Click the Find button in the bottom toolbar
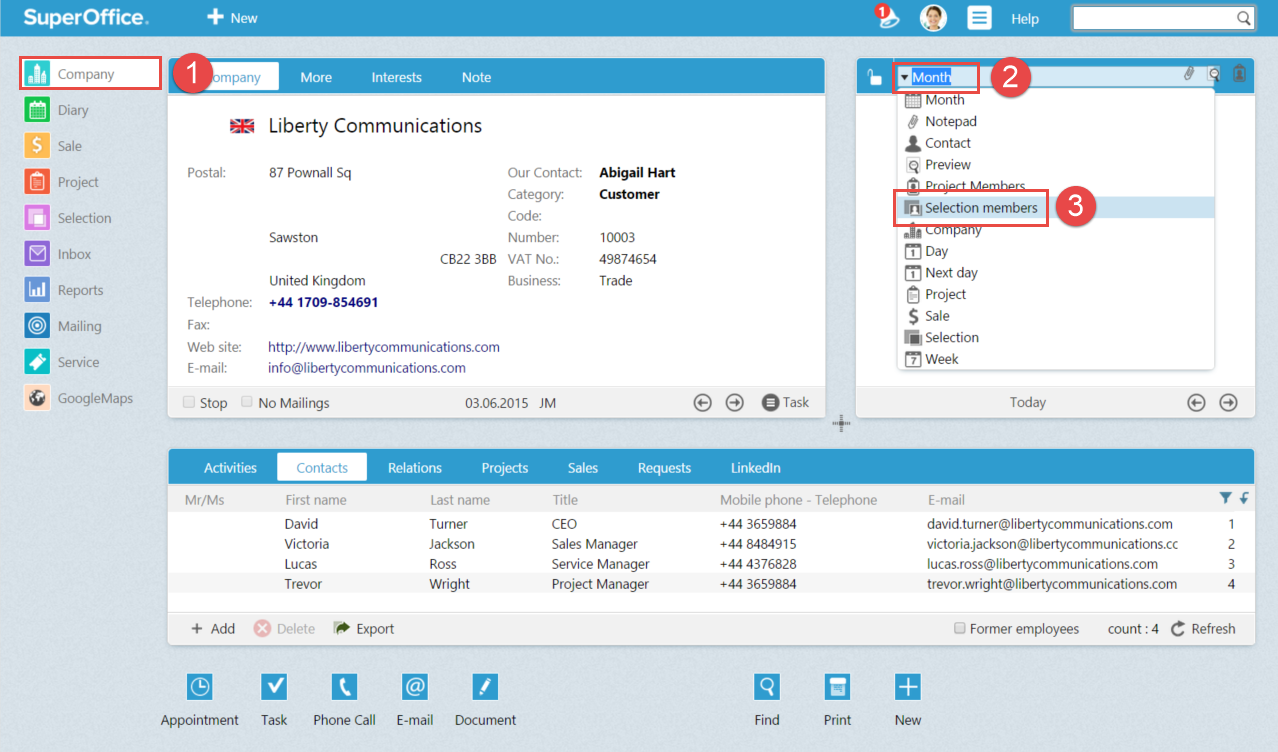1278x752 pixels. tap(767, 700)
